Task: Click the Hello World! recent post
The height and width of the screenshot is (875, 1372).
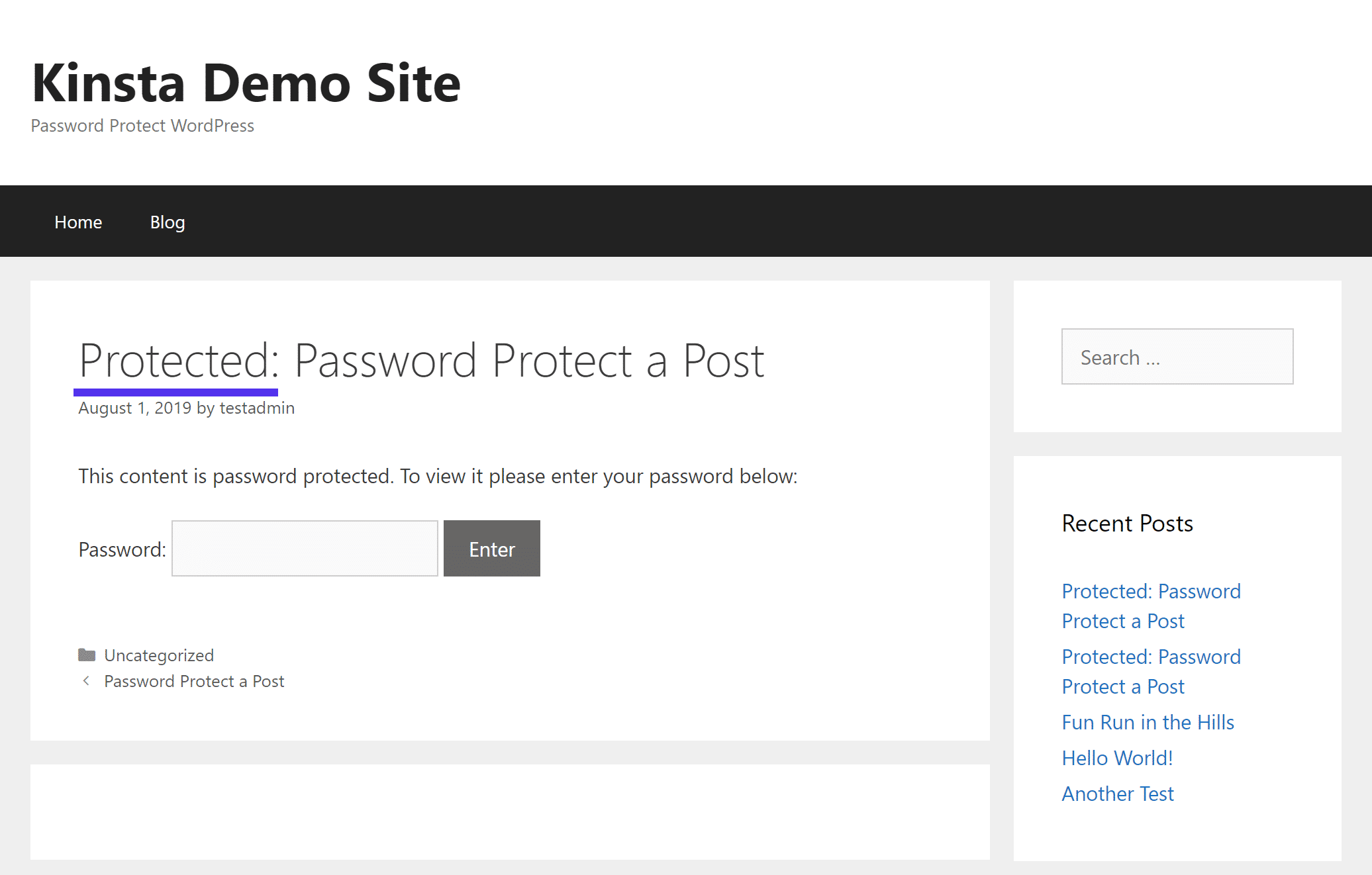Action: [1116, 757]
